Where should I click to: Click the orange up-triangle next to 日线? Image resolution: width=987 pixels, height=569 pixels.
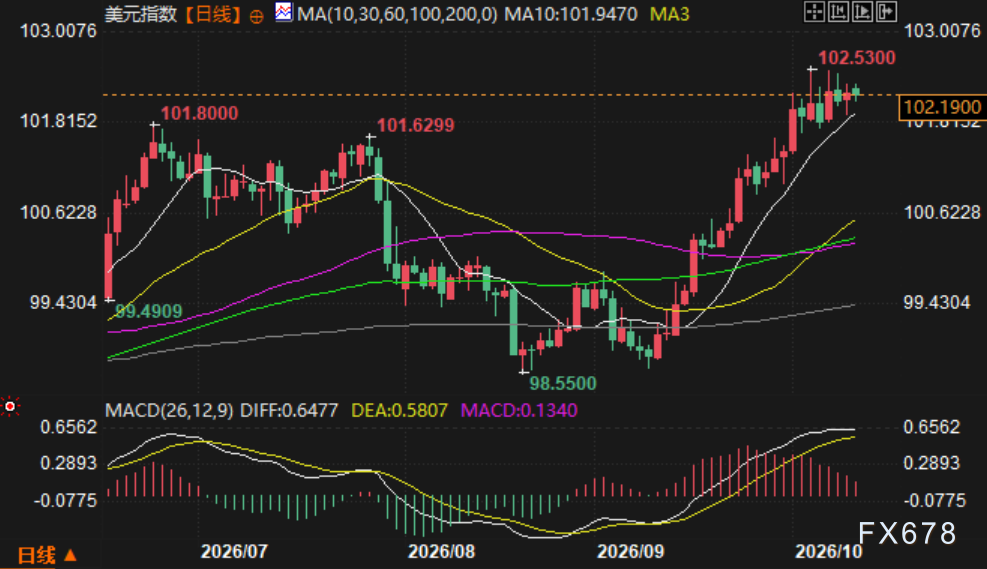[x=70, y=555]
